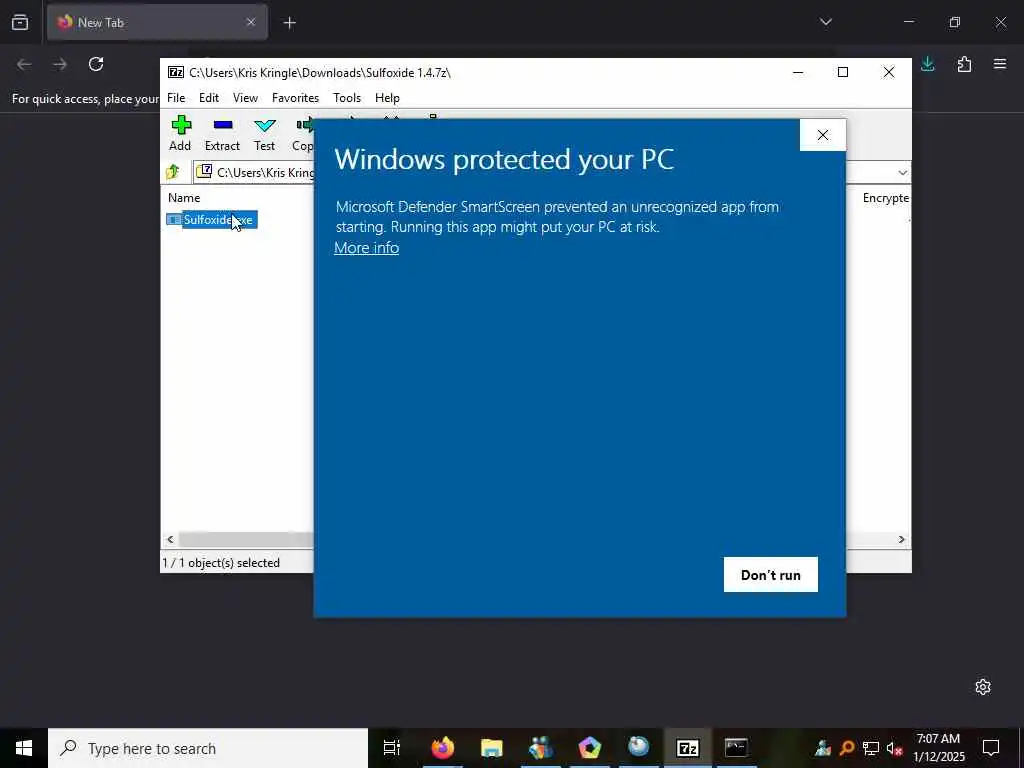Open the Firefox hamburger application menu
The height and width of the screenshot is (768, 1024).
(1000, 64)
